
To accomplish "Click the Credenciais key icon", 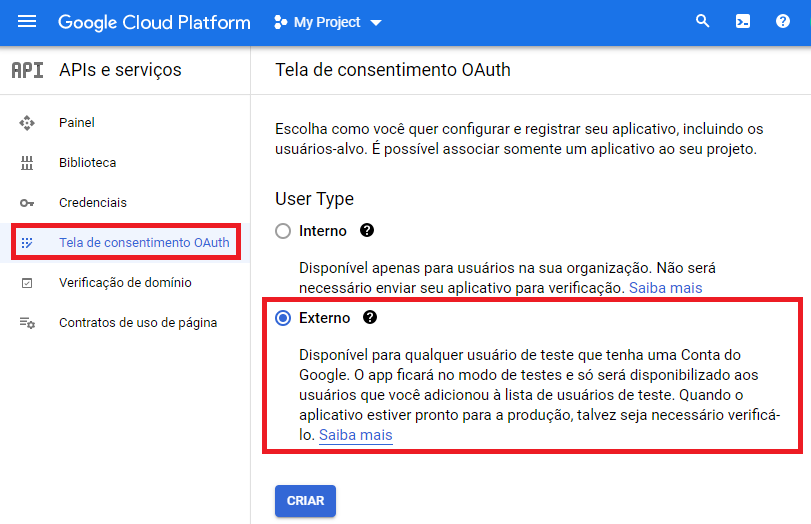I will point(27,203).
